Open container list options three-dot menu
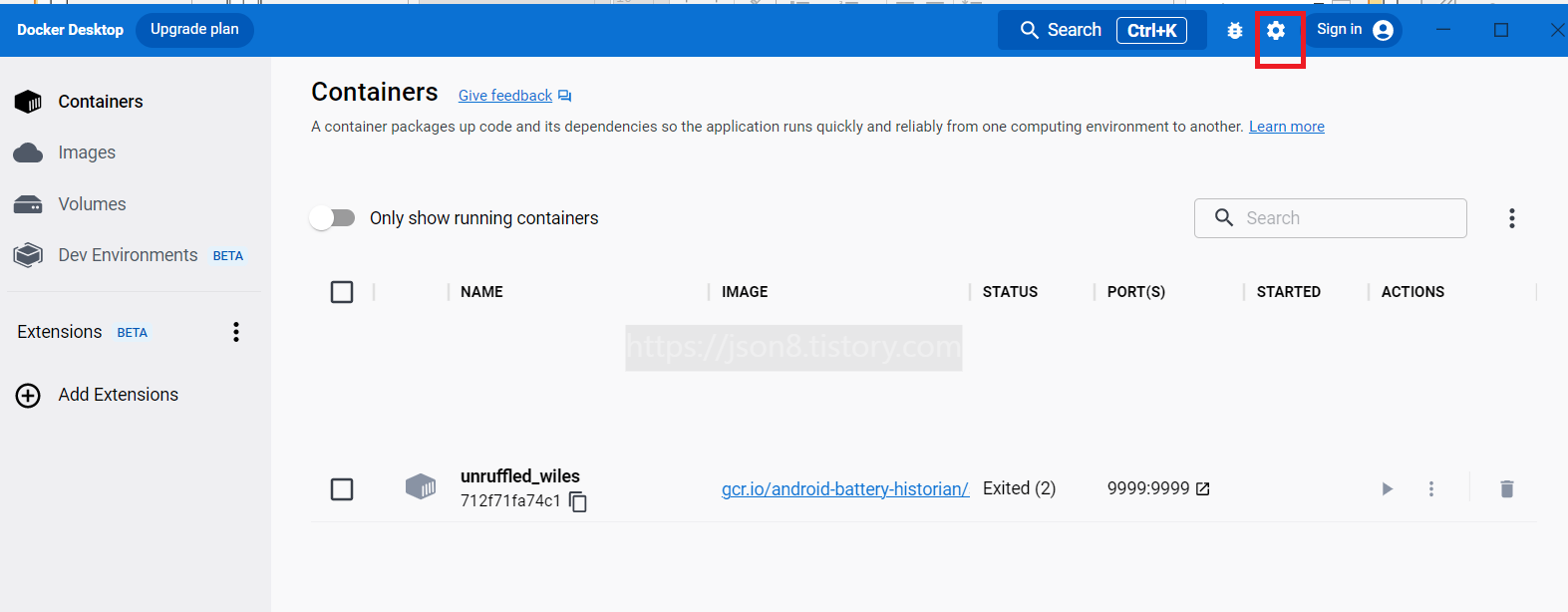The image size is (1568, 612). coord(1512,218)
